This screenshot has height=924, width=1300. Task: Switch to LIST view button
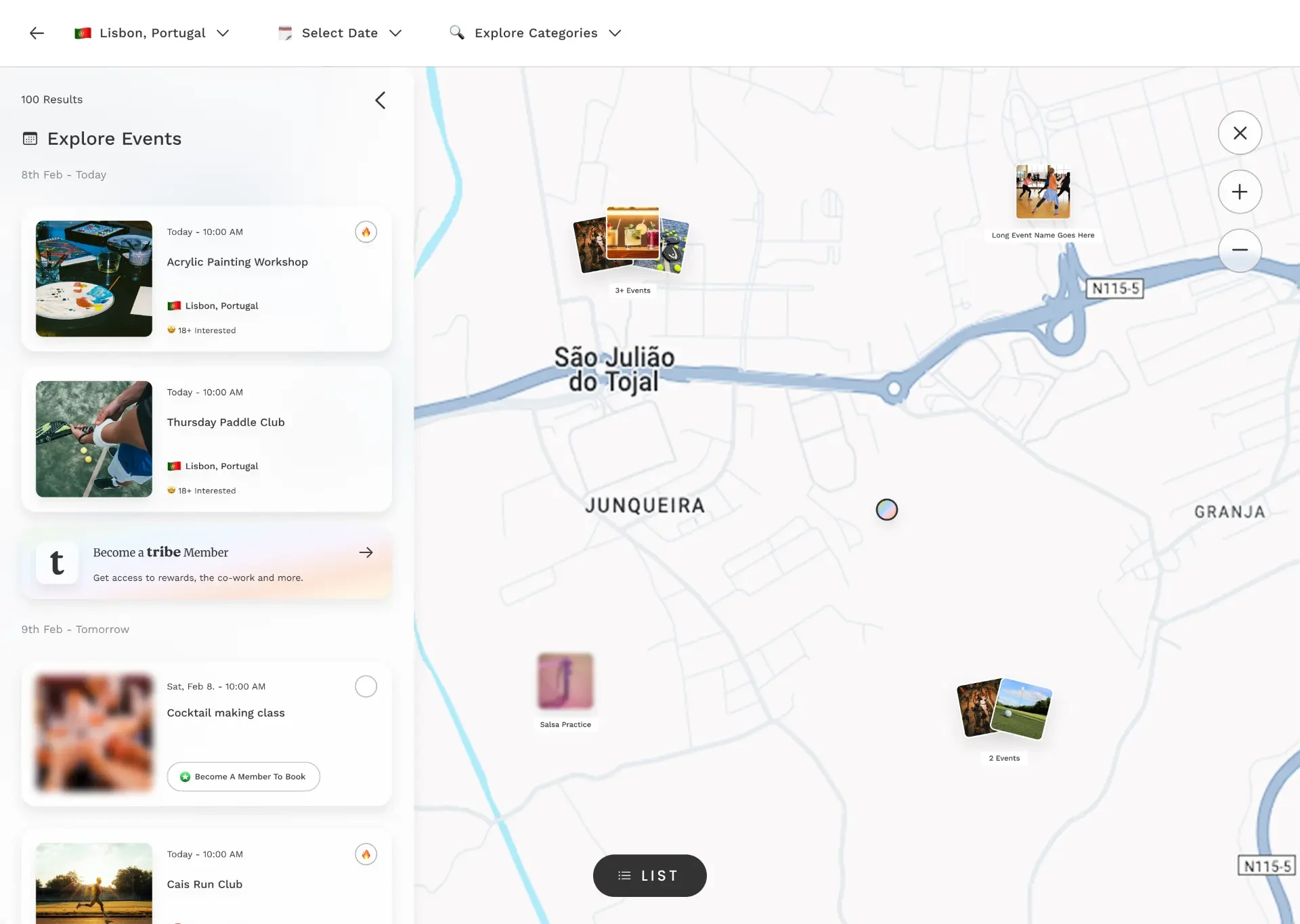click(x=650, y=875)
